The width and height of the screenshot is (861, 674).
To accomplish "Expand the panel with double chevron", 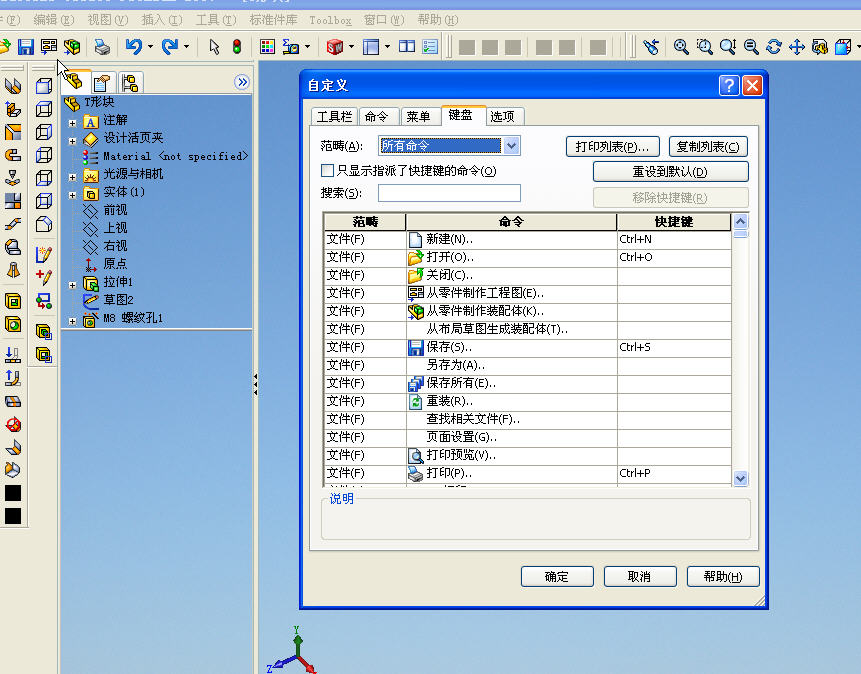I will [x=242, y=82].
